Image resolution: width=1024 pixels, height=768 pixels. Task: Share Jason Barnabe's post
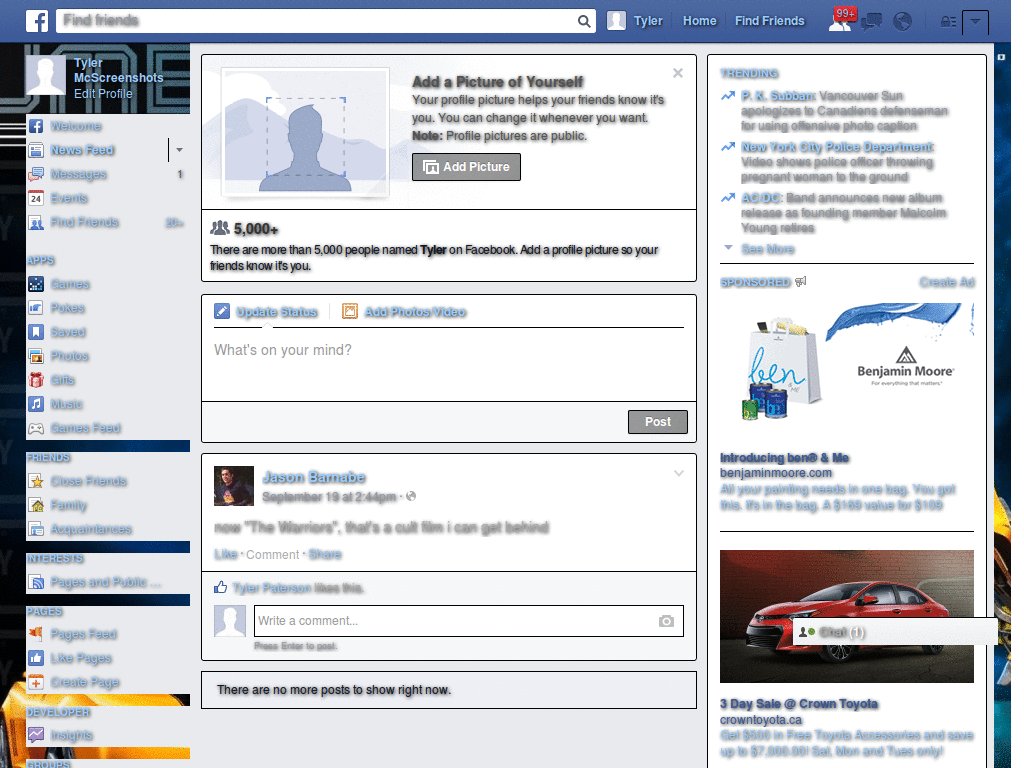pos(325,554)
